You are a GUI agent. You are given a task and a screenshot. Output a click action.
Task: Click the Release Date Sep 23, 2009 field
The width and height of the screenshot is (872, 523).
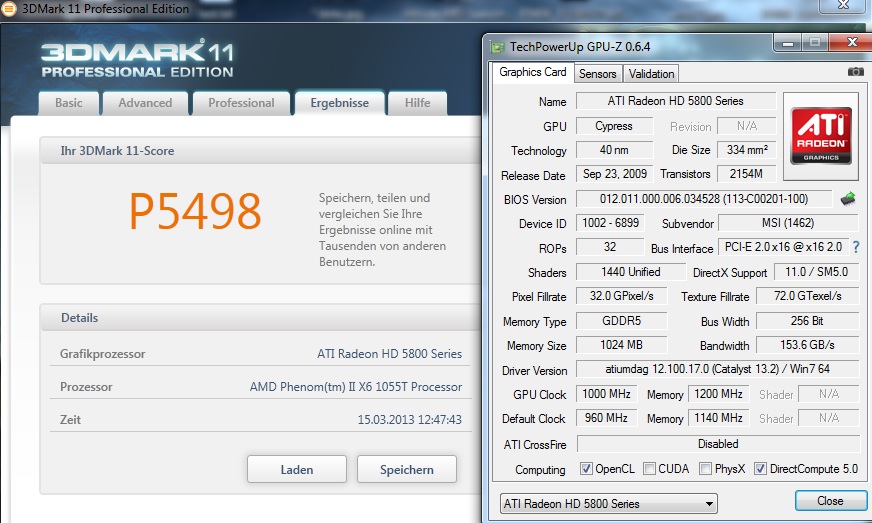615,174
